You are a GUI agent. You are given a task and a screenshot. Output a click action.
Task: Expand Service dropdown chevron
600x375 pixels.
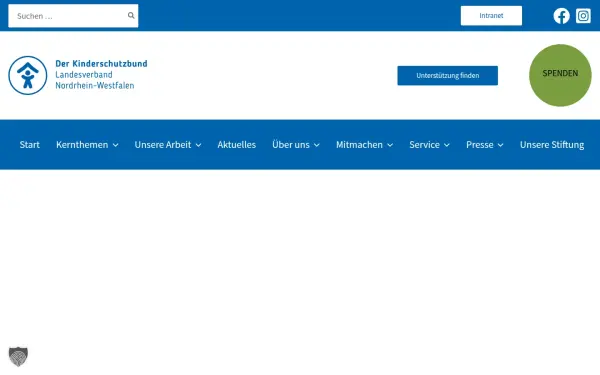click(447, 145)
